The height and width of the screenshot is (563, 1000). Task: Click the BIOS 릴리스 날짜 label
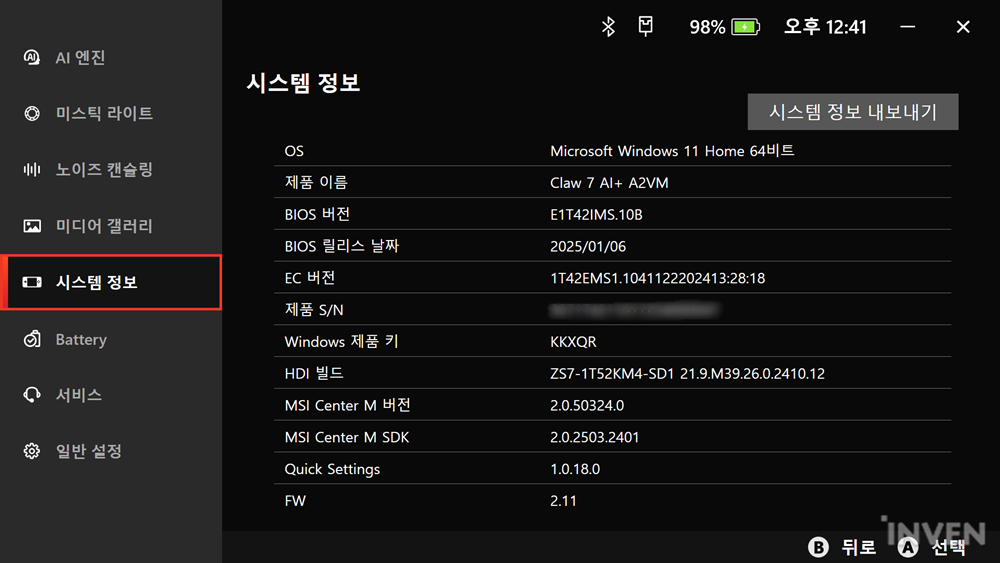point(342,246)
